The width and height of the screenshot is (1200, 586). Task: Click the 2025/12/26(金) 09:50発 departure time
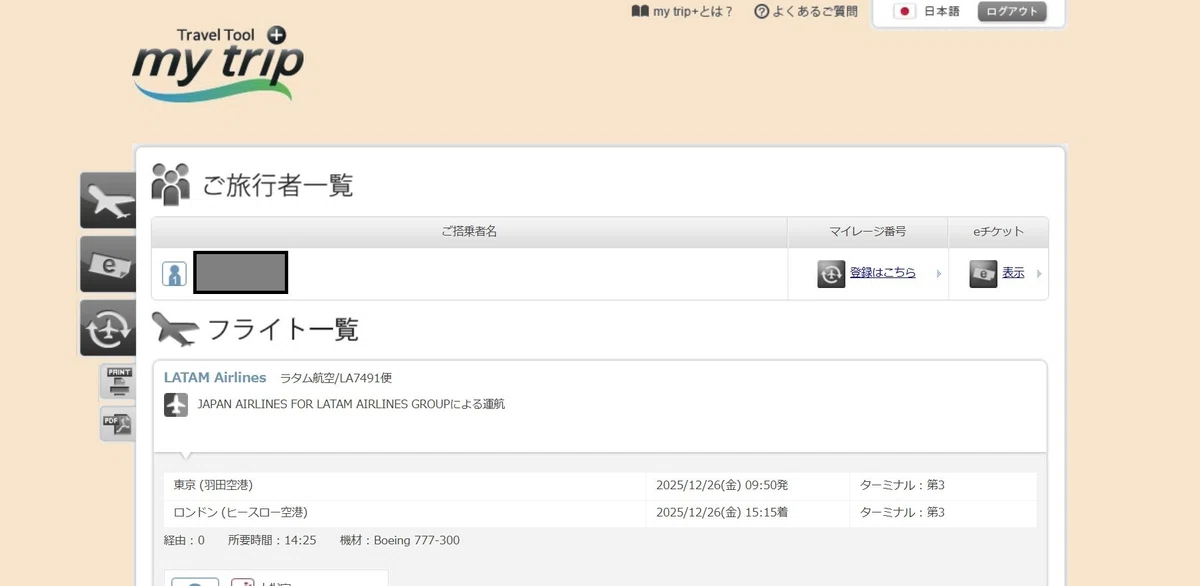[722, 486]
